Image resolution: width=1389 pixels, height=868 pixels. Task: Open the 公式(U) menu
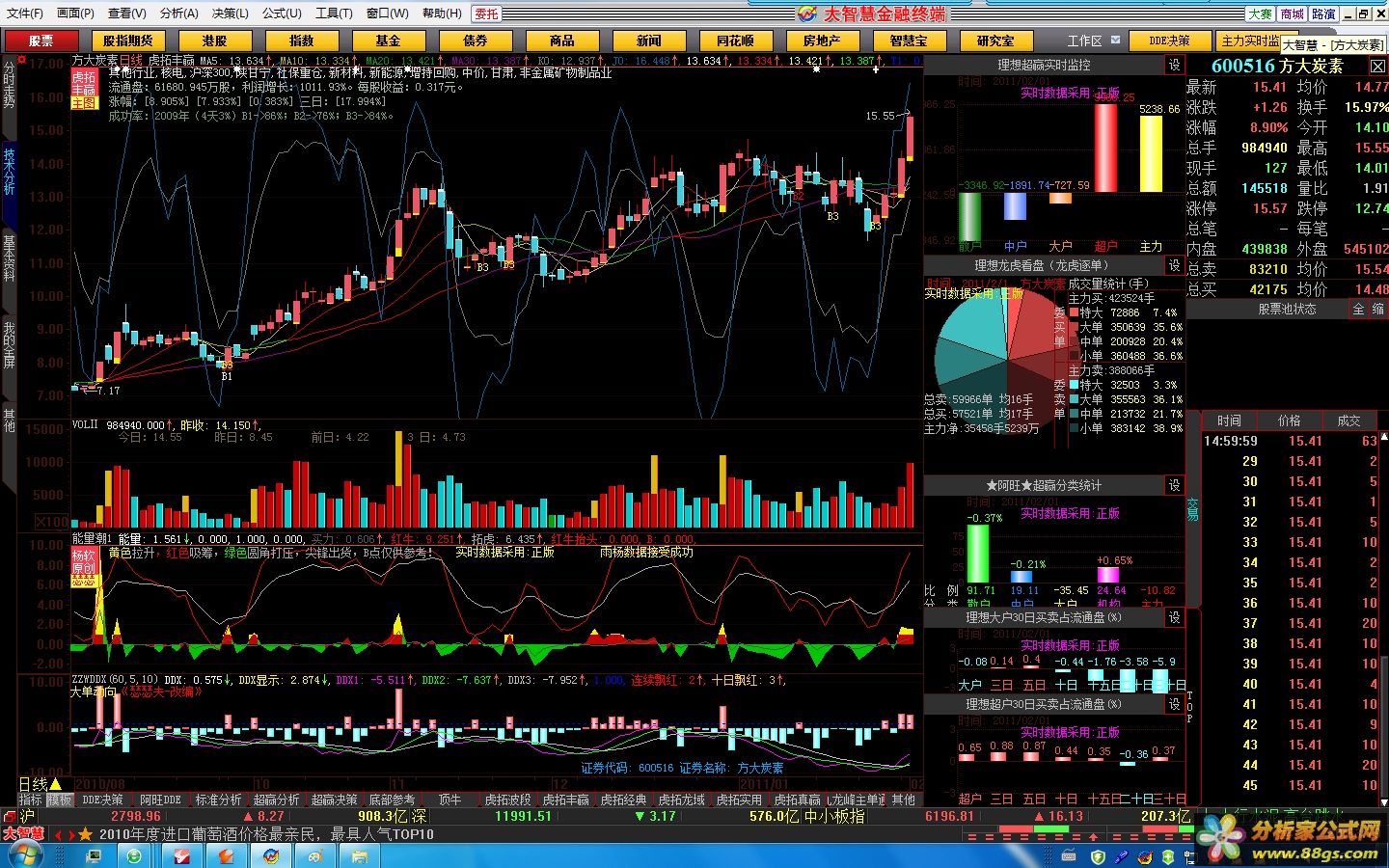point(282,14)
